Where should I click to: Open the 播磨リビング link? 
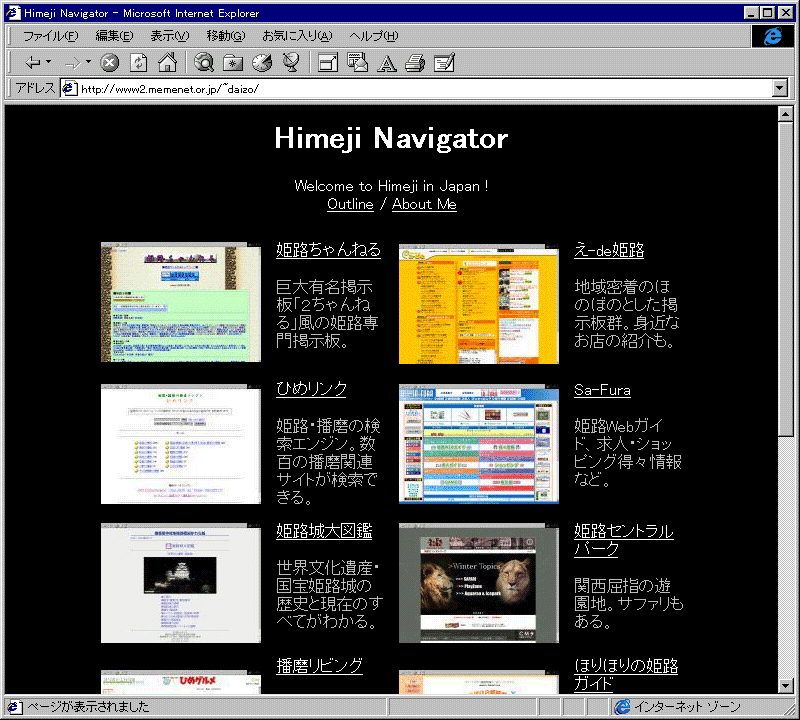[319, 666]
